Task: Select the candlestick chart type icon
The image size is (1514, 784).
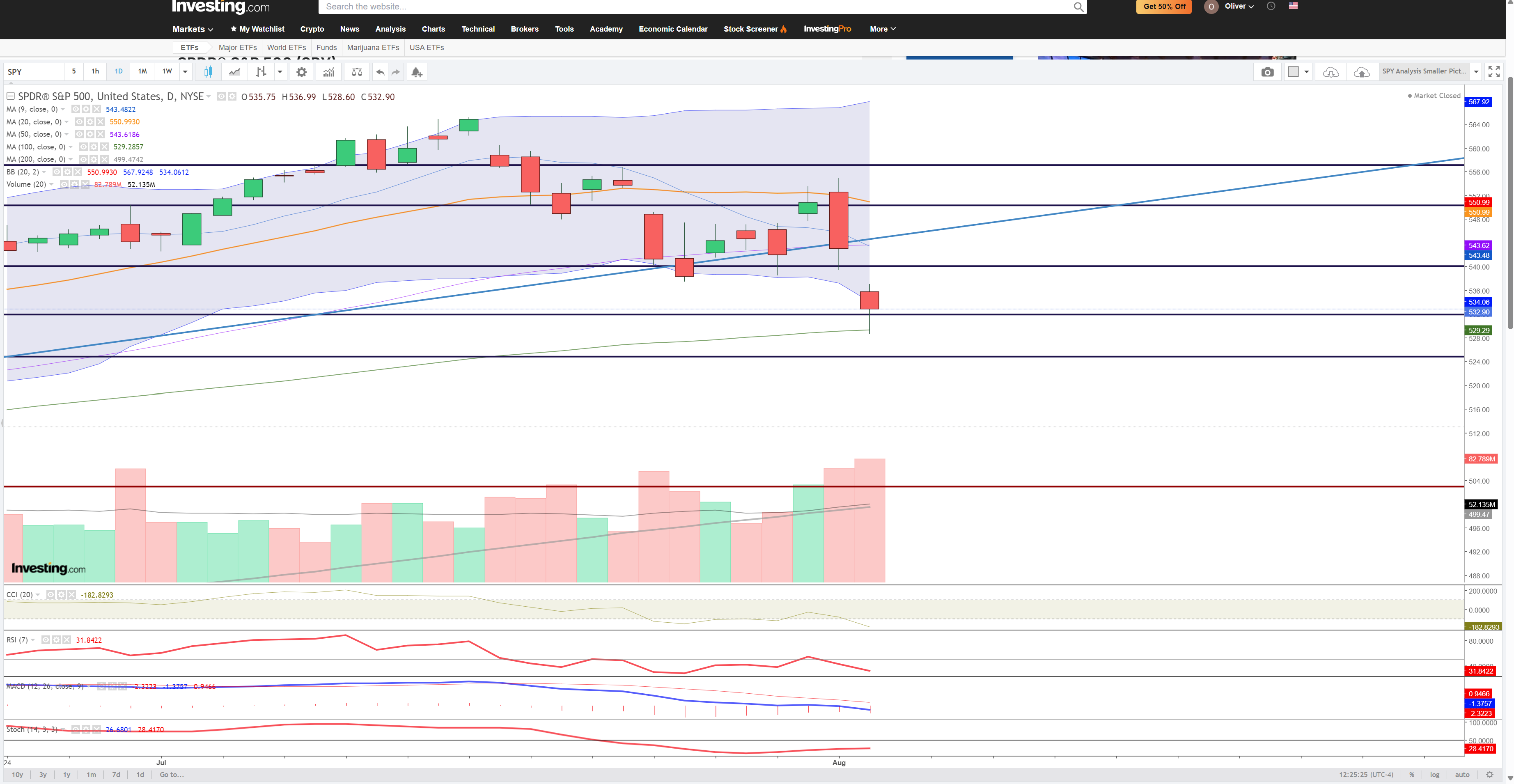Action: (x=207, y=72)
